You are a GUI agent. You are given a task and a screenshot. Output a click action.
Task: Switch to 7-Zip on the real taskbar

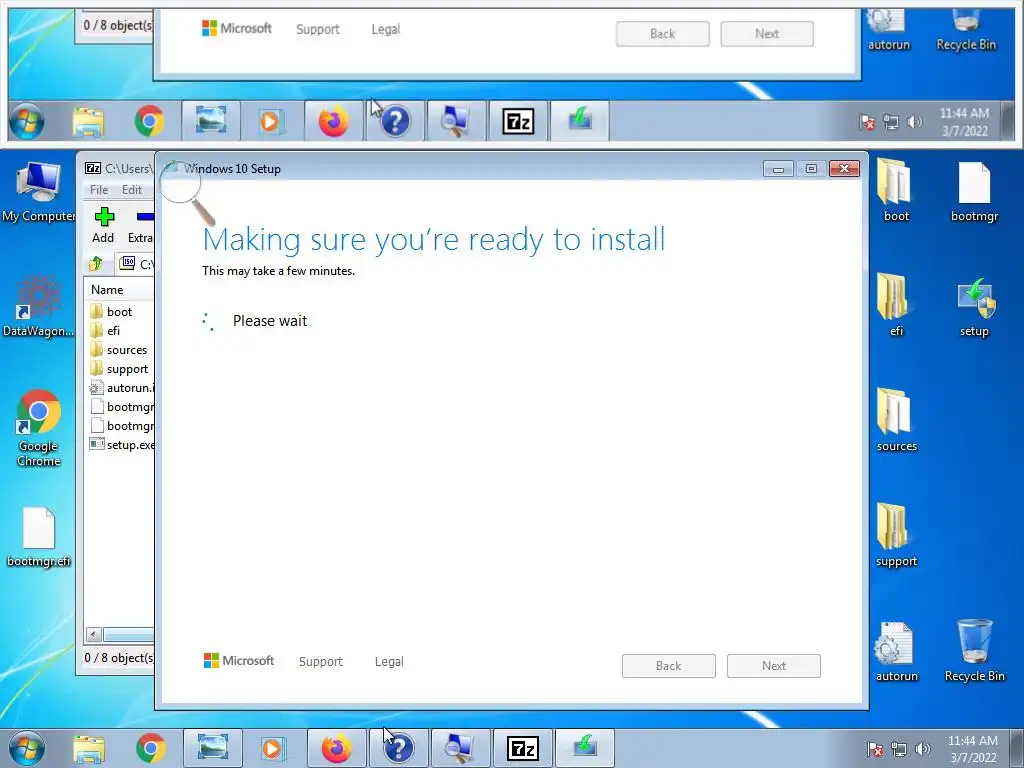(522, 748)
